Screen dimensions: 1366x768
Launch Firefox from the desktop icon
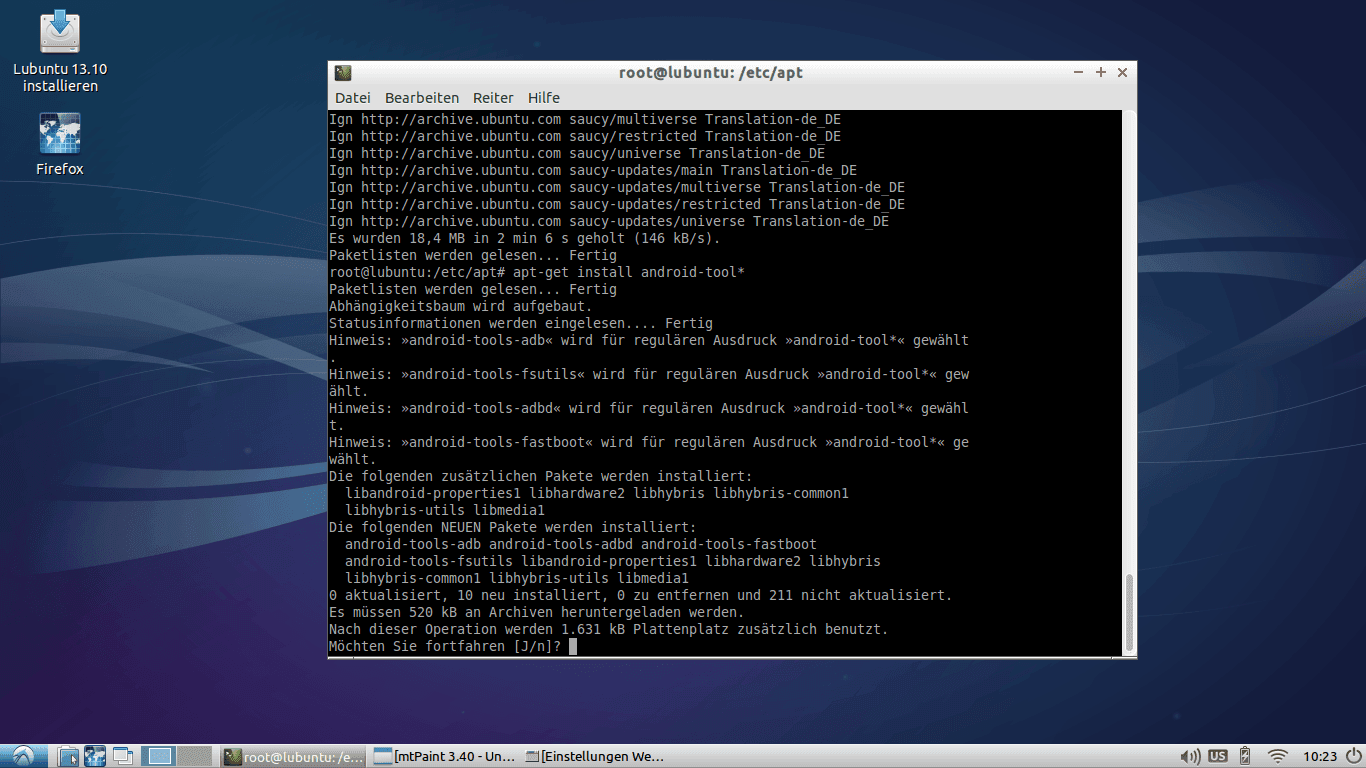click(60, 144)
